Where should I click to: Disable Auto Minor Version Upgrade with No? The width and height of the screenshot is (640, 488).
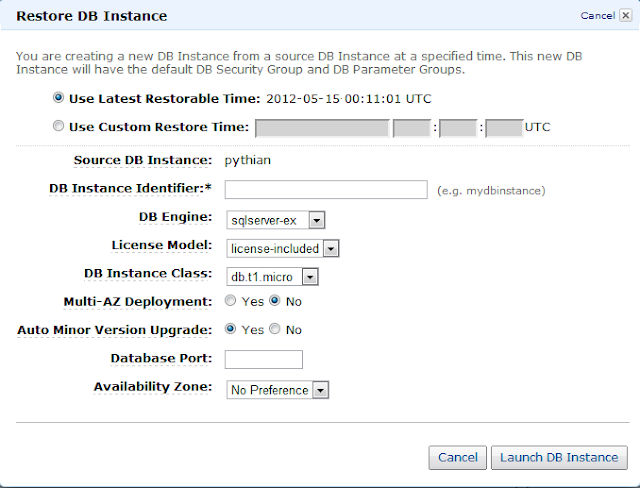click(276, 329)
